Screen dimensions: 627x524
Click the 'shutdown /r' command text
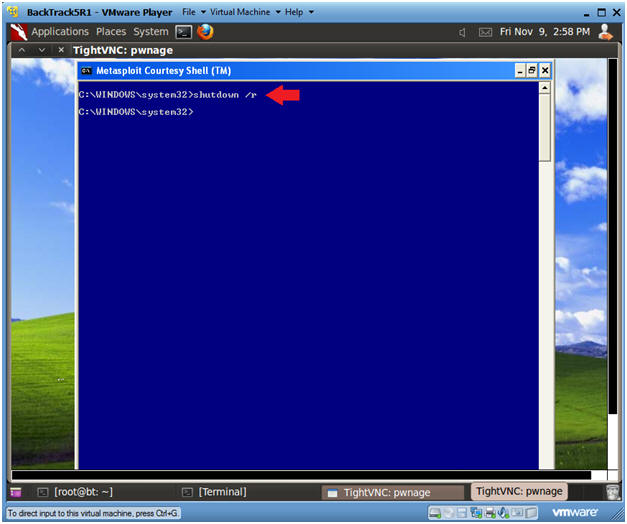tap(225, 95)
